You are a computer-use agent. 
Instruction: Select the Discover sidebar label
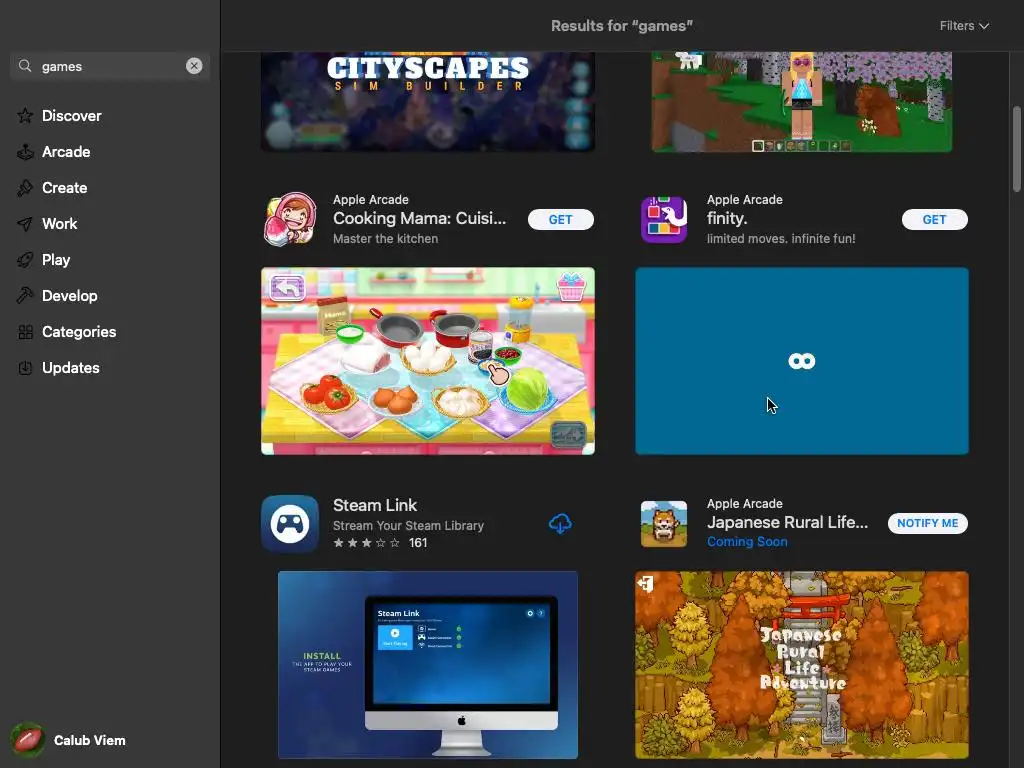[x=72, y=116]
